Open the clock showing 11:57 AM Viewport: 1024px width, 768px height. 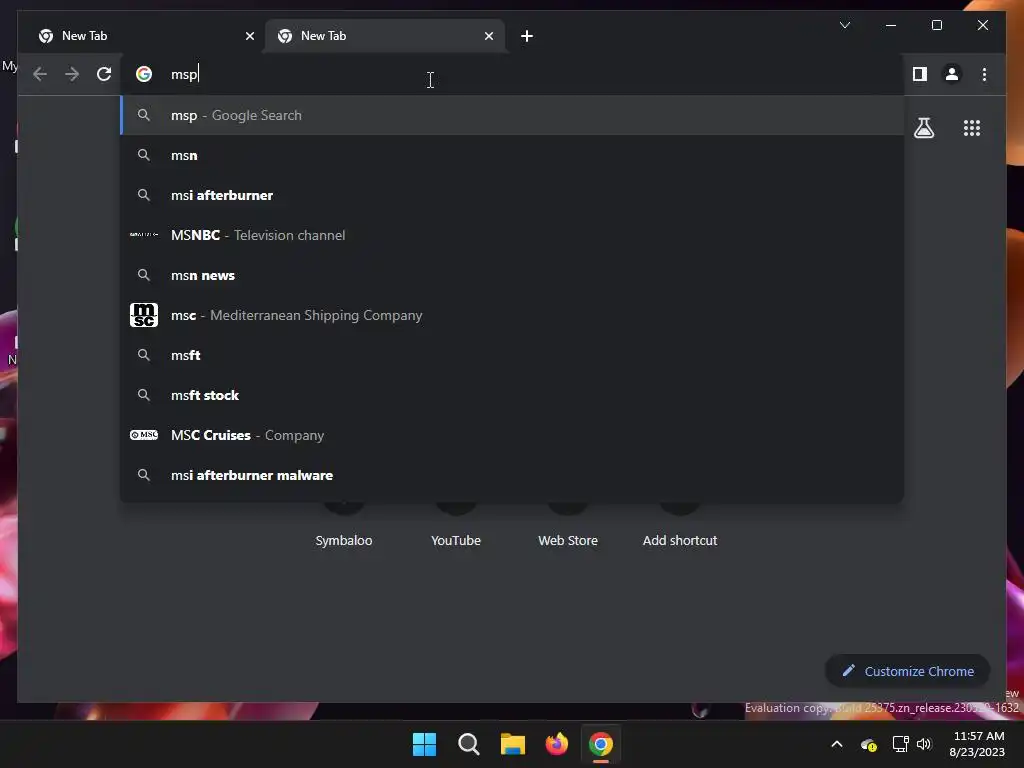(978, 744)
